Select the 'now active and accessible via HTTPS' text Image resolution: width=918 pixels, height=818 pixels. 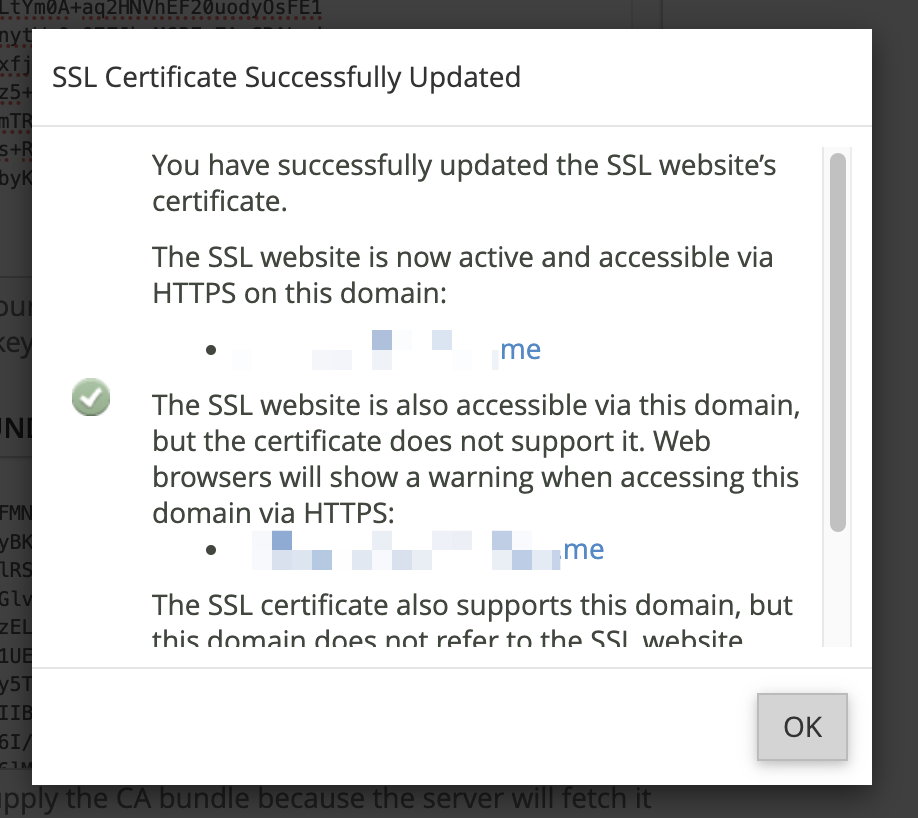463,275
